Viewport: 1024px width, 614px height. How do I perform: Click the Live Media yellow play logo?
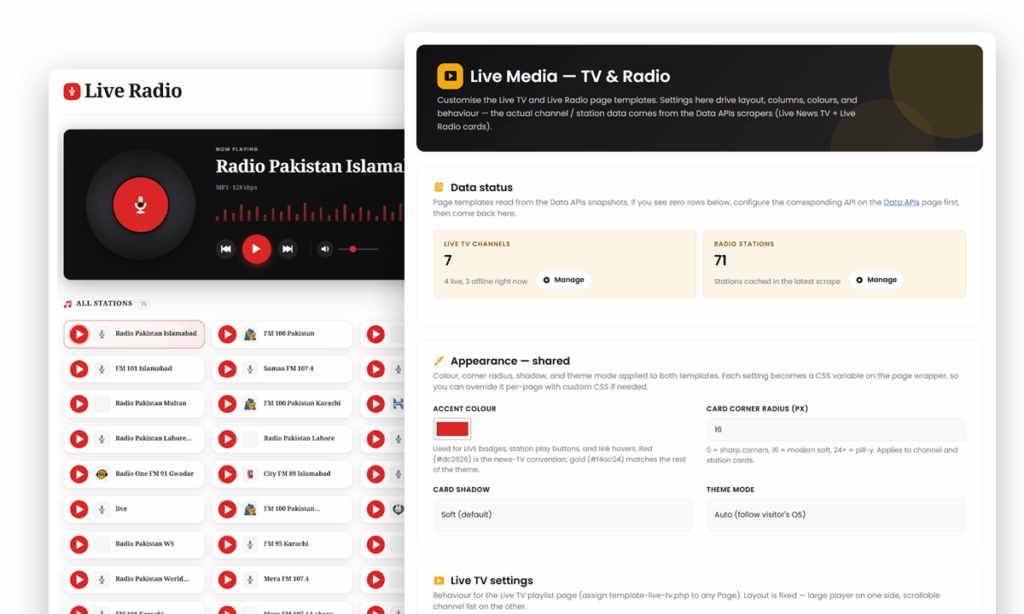coord(450,76)
